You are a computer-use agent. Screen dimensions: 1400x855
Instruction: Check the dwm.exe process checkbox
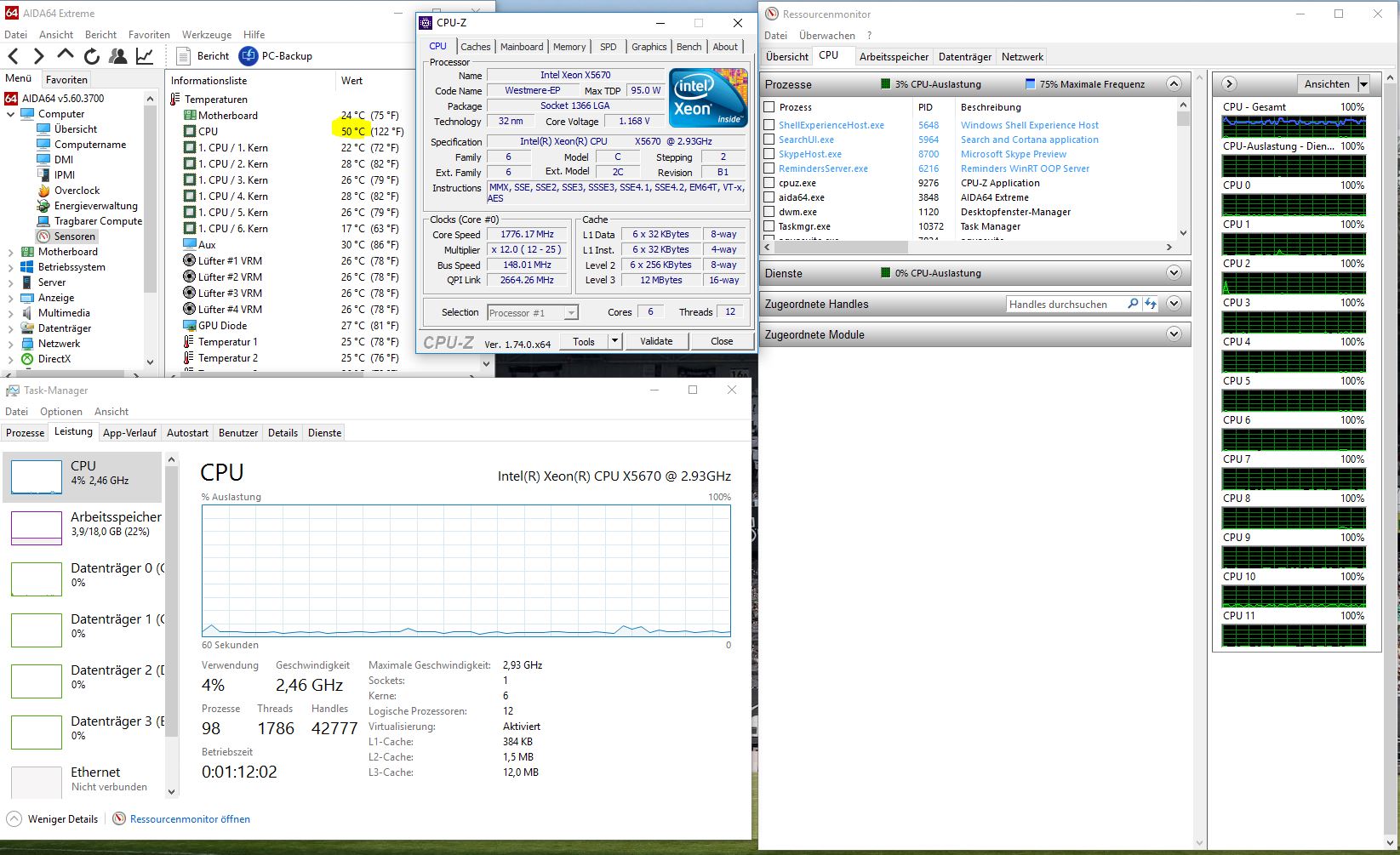(x=769, y=212)
